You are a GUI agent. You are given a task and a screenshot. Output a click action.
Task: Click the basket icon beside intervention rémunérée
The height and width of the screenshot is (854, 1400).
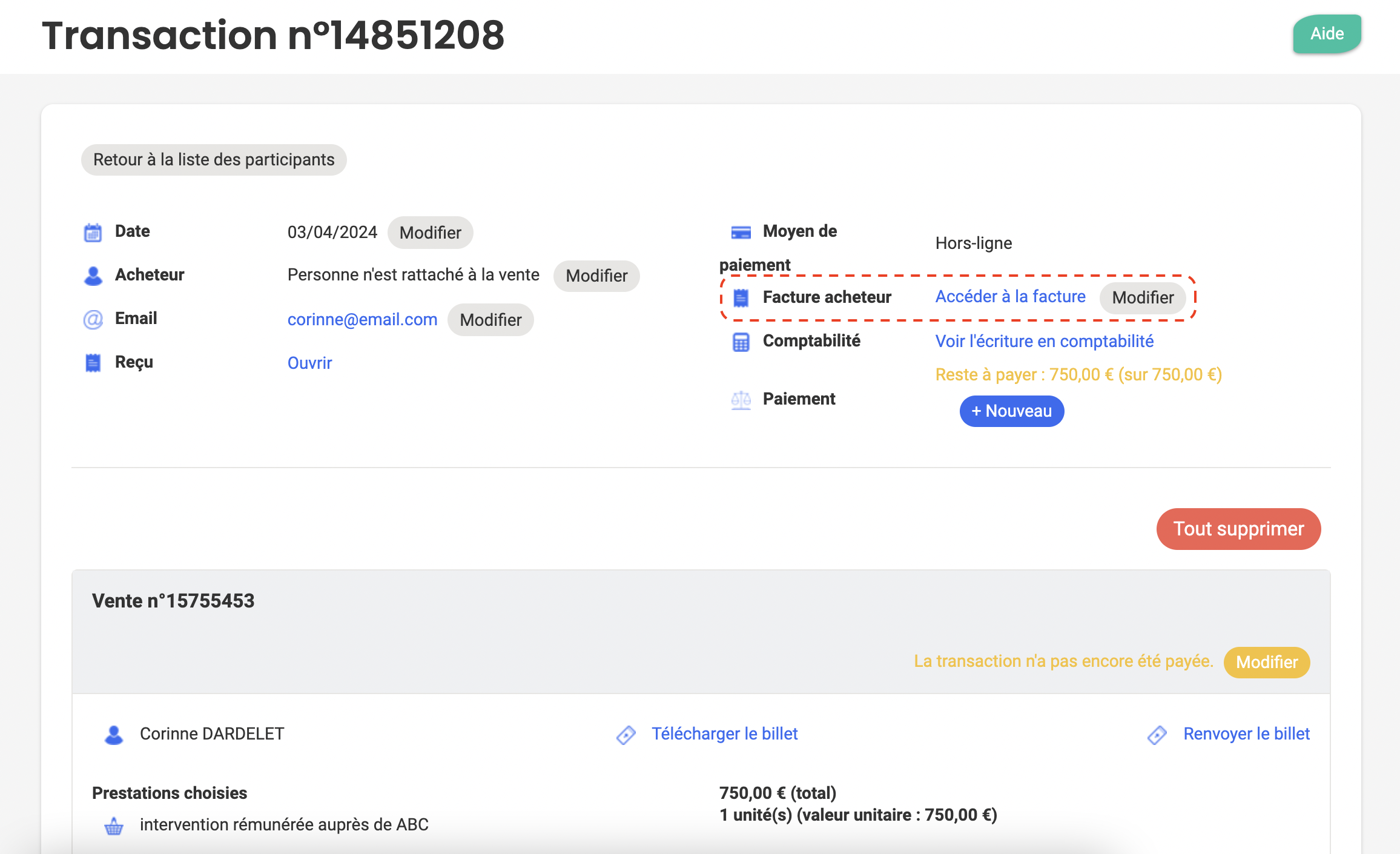pos(114,826)
